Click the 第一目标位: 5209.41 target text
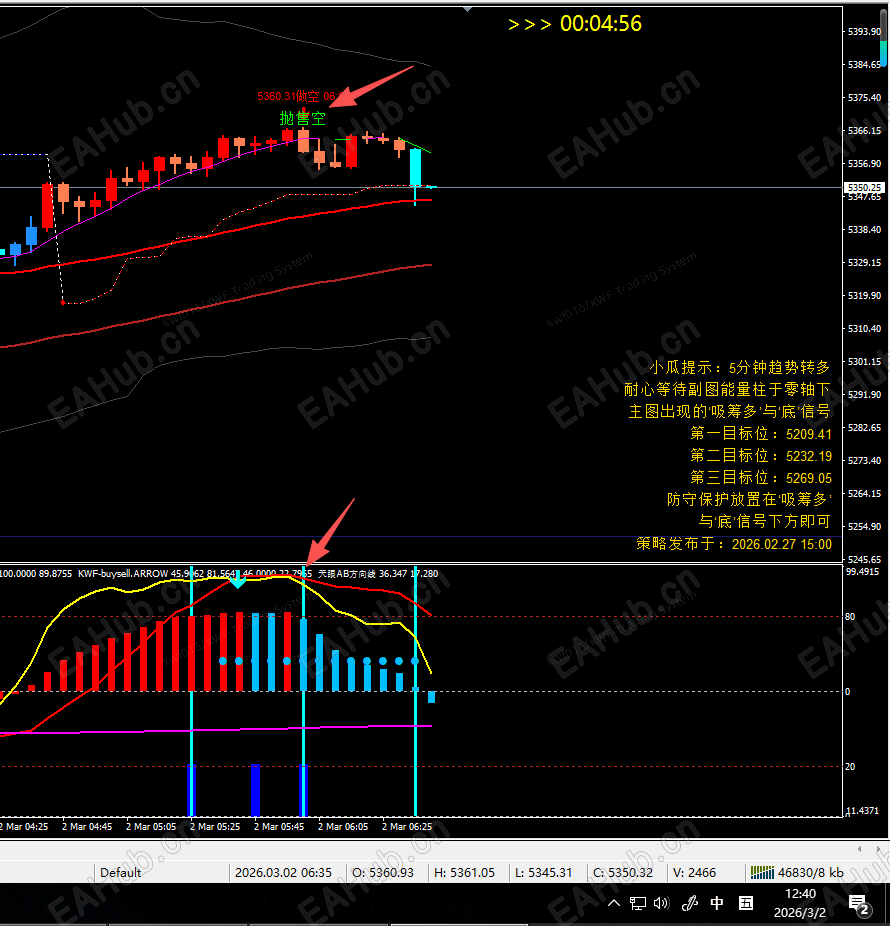 761,433
